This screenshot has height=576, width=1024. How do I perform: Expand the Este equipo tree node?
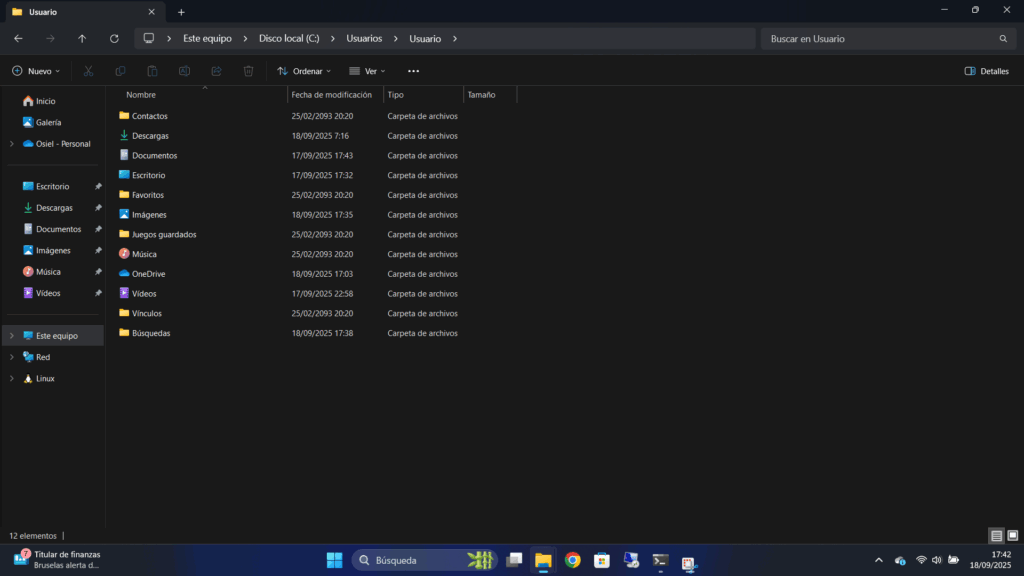point(11,336)
